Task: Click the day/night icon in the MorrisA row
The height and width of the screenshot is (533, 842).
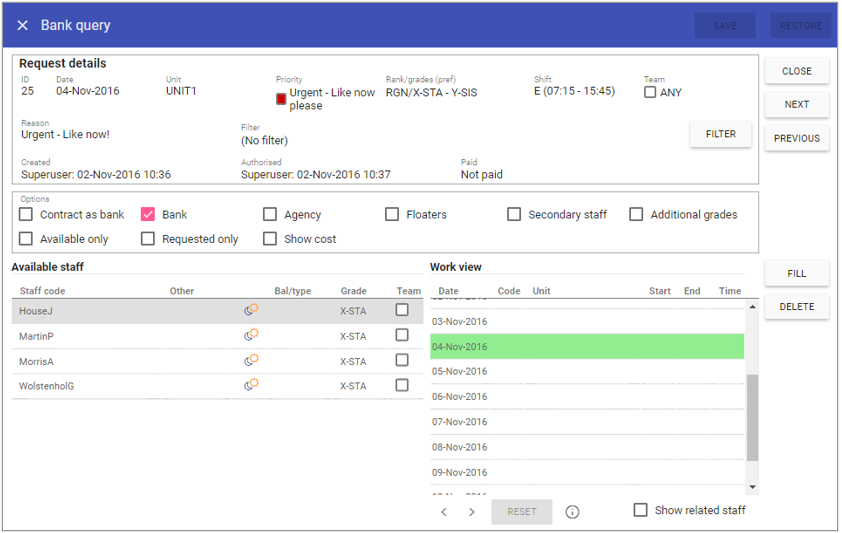Action: tap(251, 360)
